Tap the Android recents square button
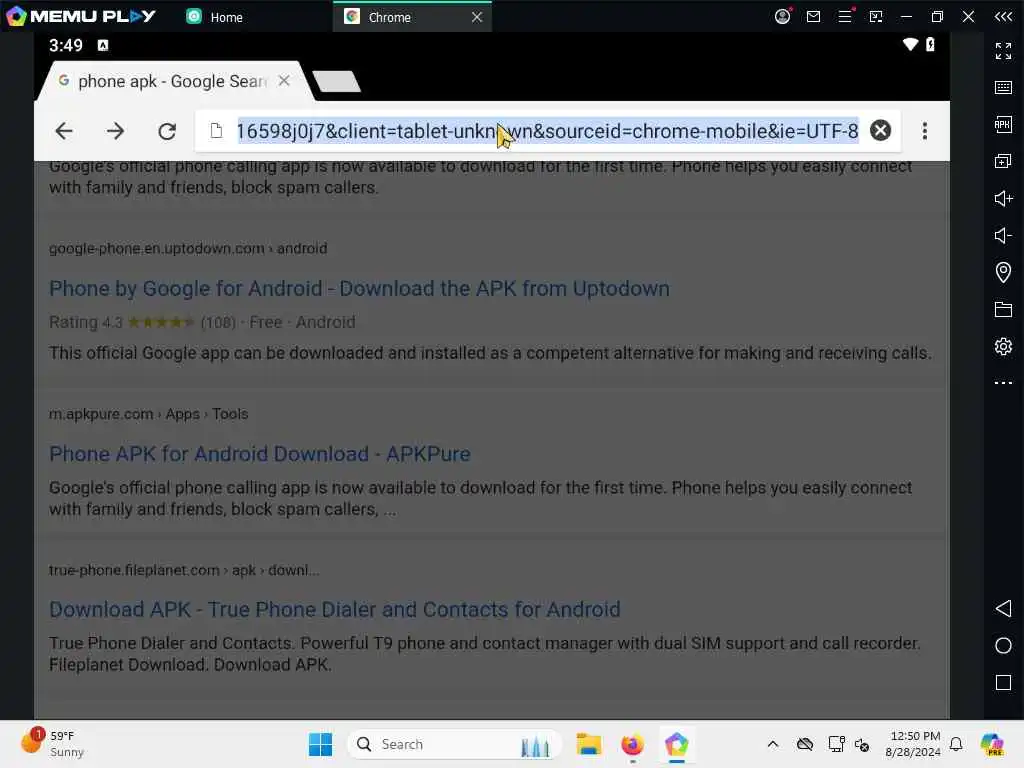This screenshot has width=1024, height=768. click(1003, 682)
